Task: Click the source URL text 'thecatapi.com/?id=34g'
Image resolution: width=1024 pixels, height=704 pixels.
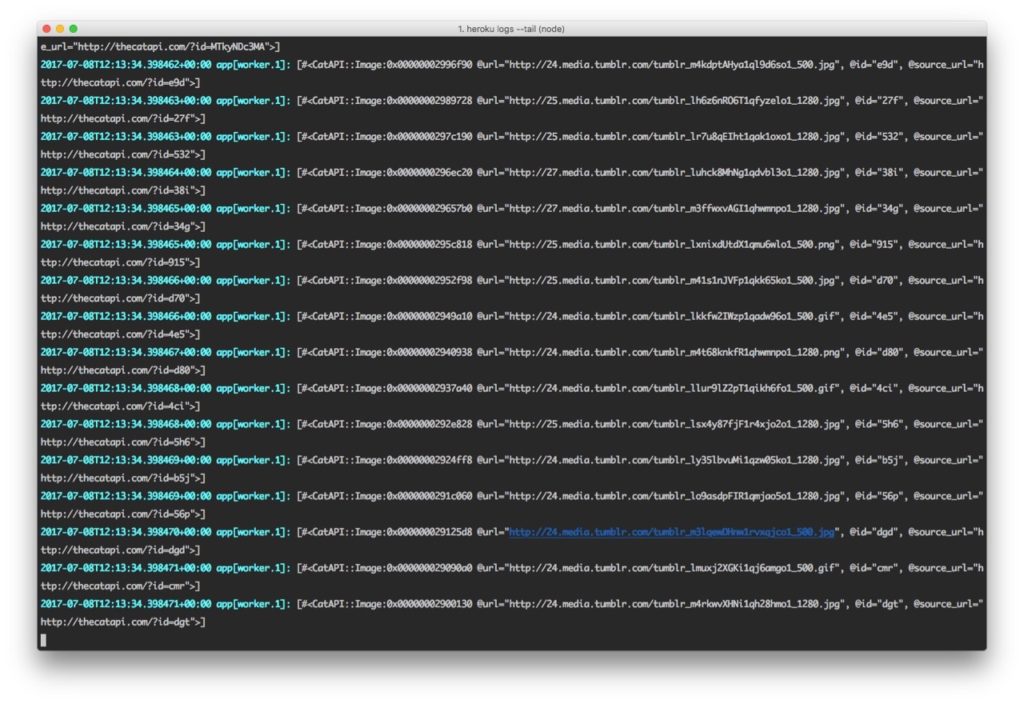Action: click(133, 227)
